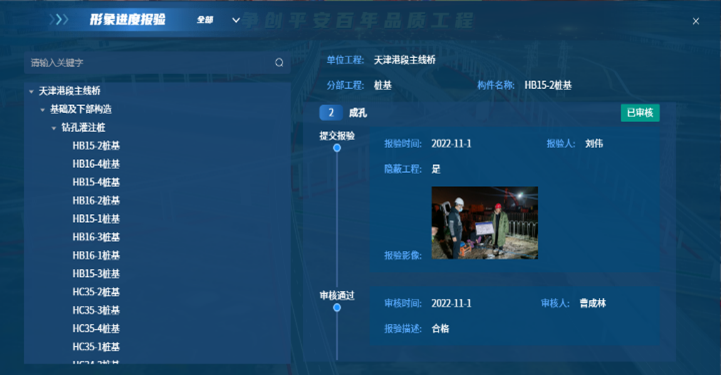Click the 提交报验 timeline marker
Image resolution: width=721 pixels, height=375 pixels.
pyautogui.click(x=337, y=148)
